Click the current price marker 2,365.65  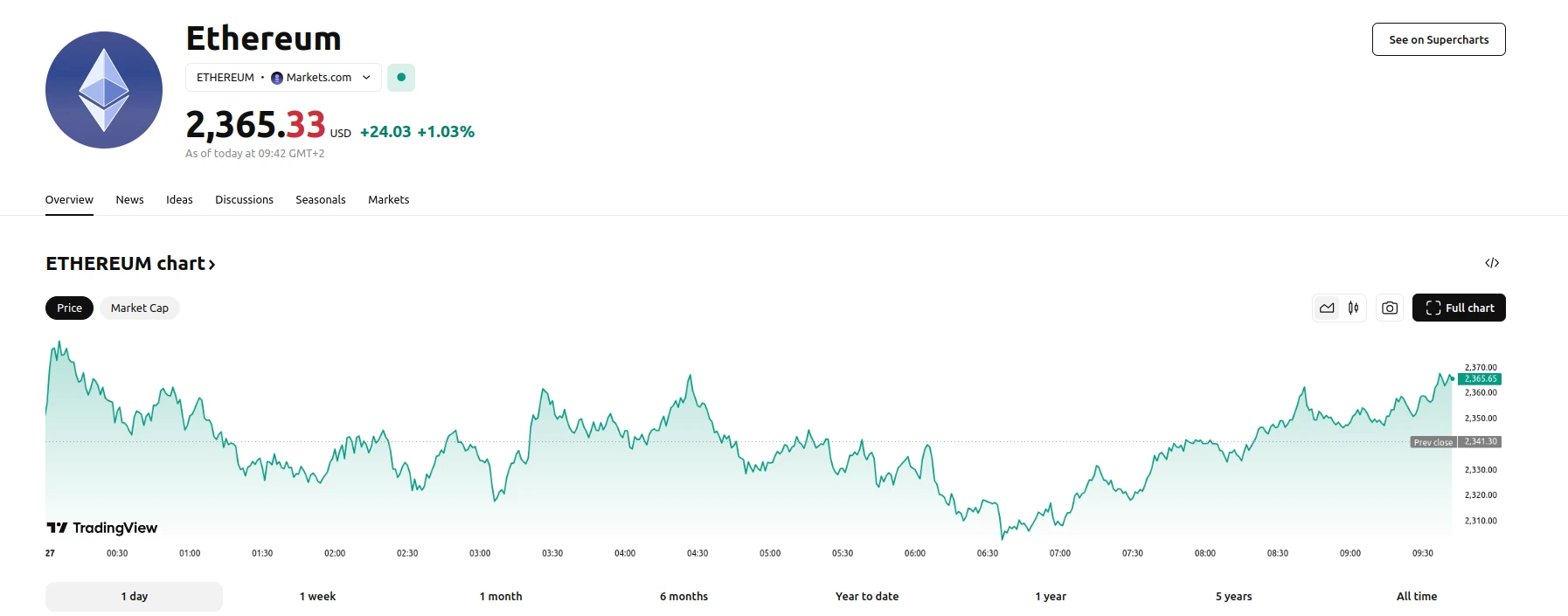point(1480,379)
